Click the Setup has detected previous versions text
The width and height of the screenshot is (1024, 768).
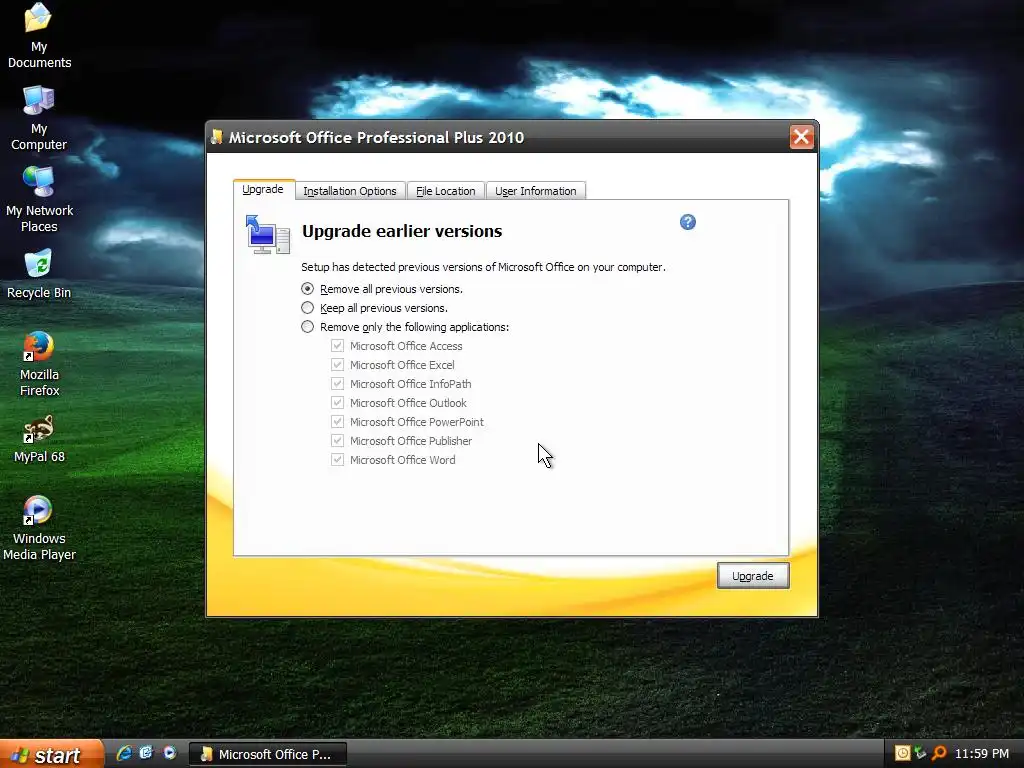pyautogui.click(x=483, y=267)
